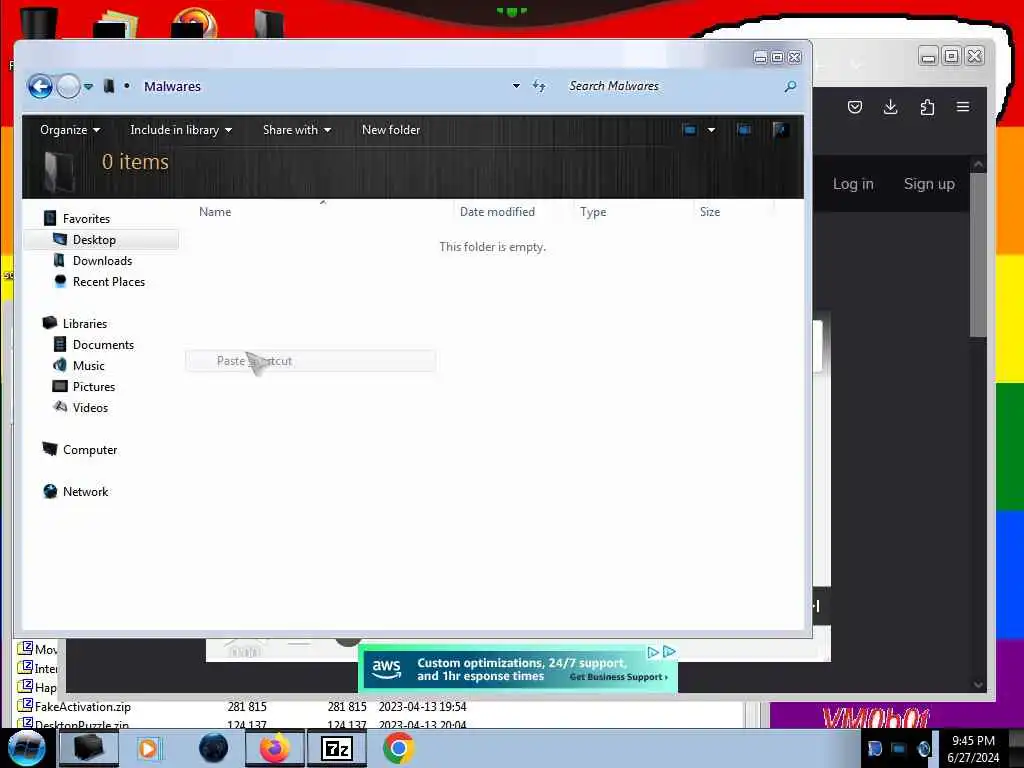1024x768 pixels.
Task: Open the Pictures library
Action: [93, 386]
